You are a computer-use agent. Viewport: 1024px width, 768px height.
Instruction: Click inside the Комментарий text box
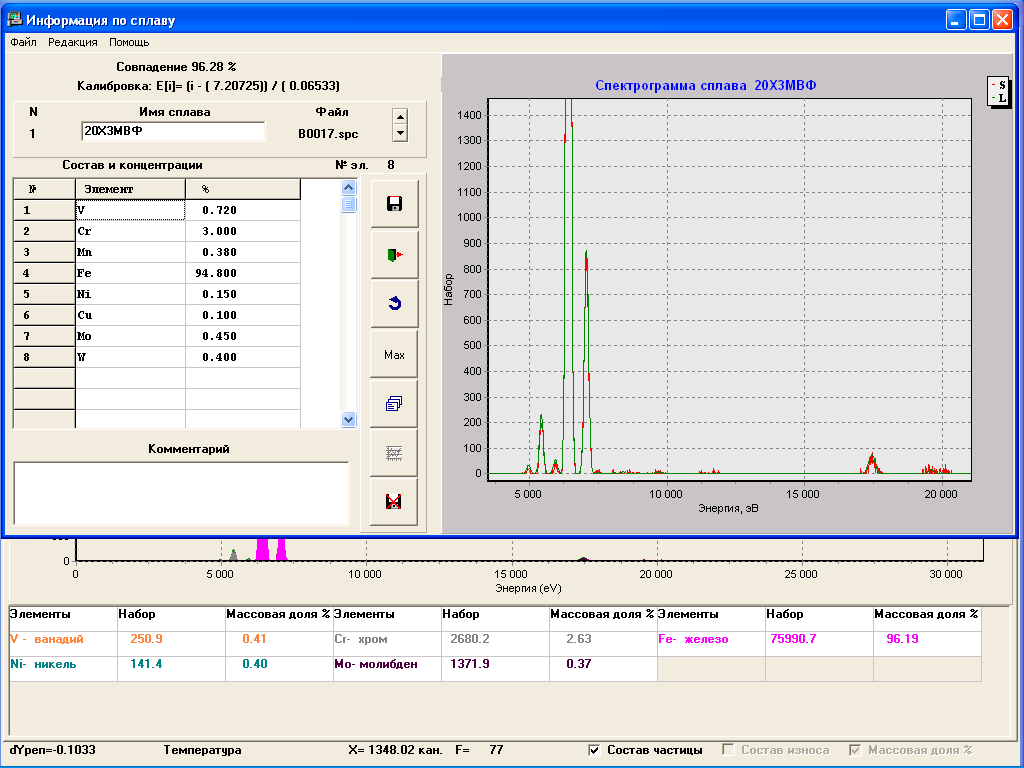[x=180, y=492]
